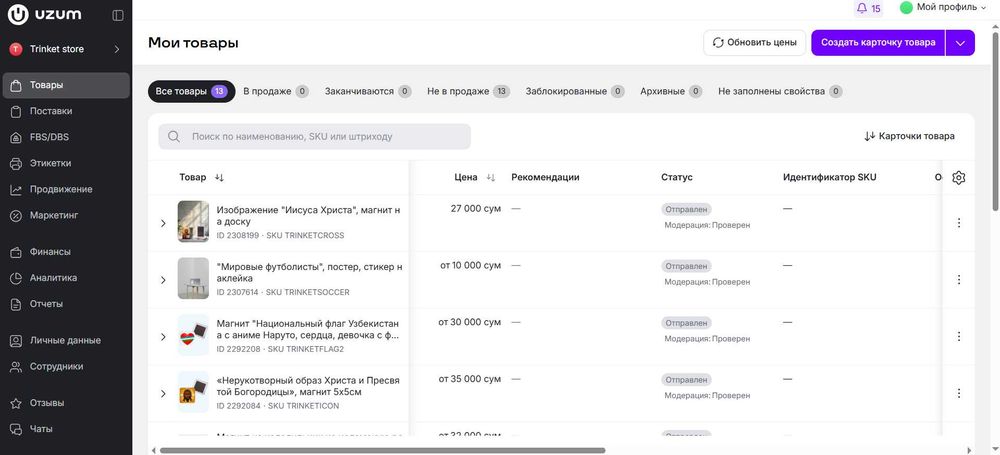Expand the TRINKETSOCCER product row

(163, 280)
